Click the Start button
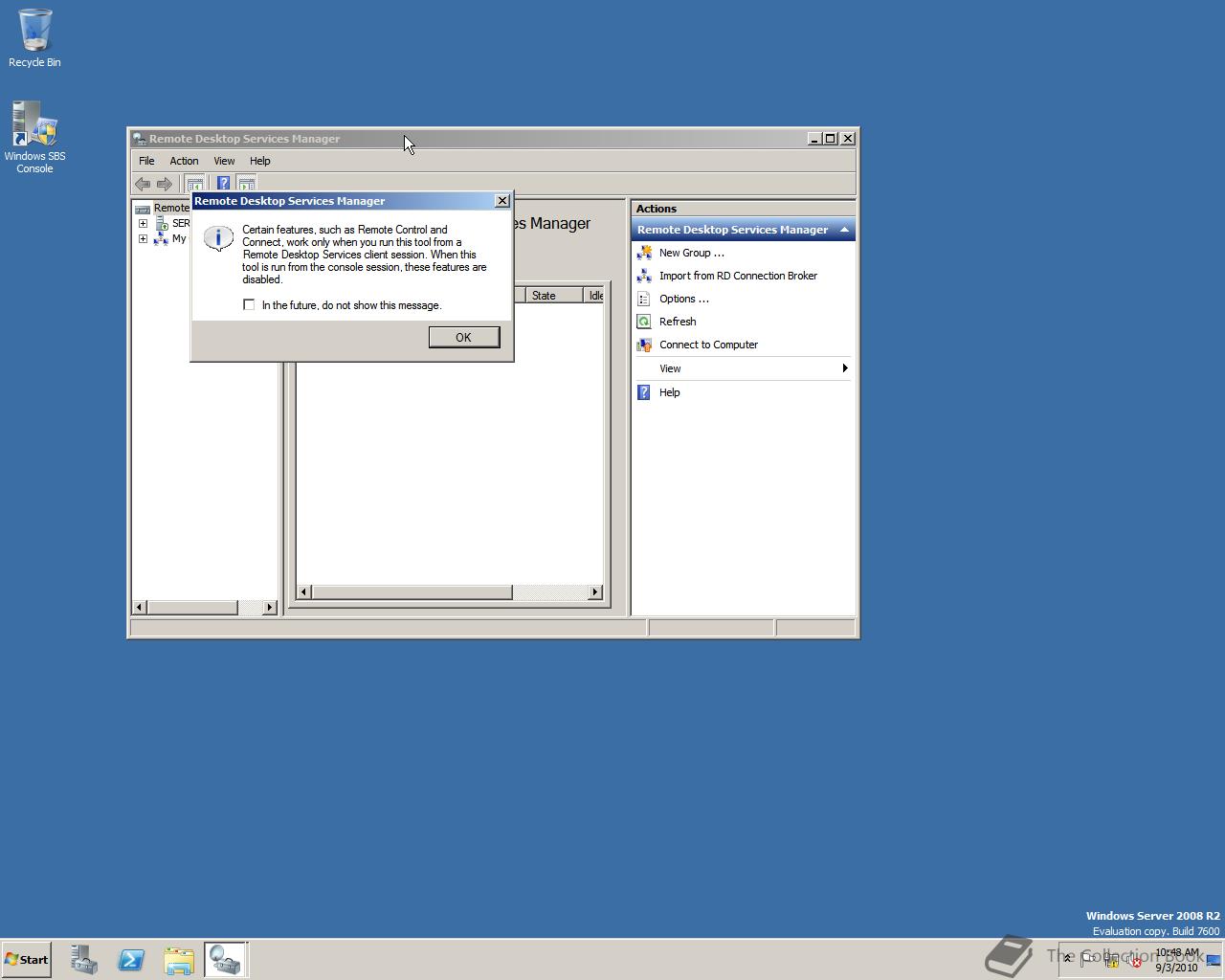This screenshot has width=1225, height=980. click(x=26, y=960)
